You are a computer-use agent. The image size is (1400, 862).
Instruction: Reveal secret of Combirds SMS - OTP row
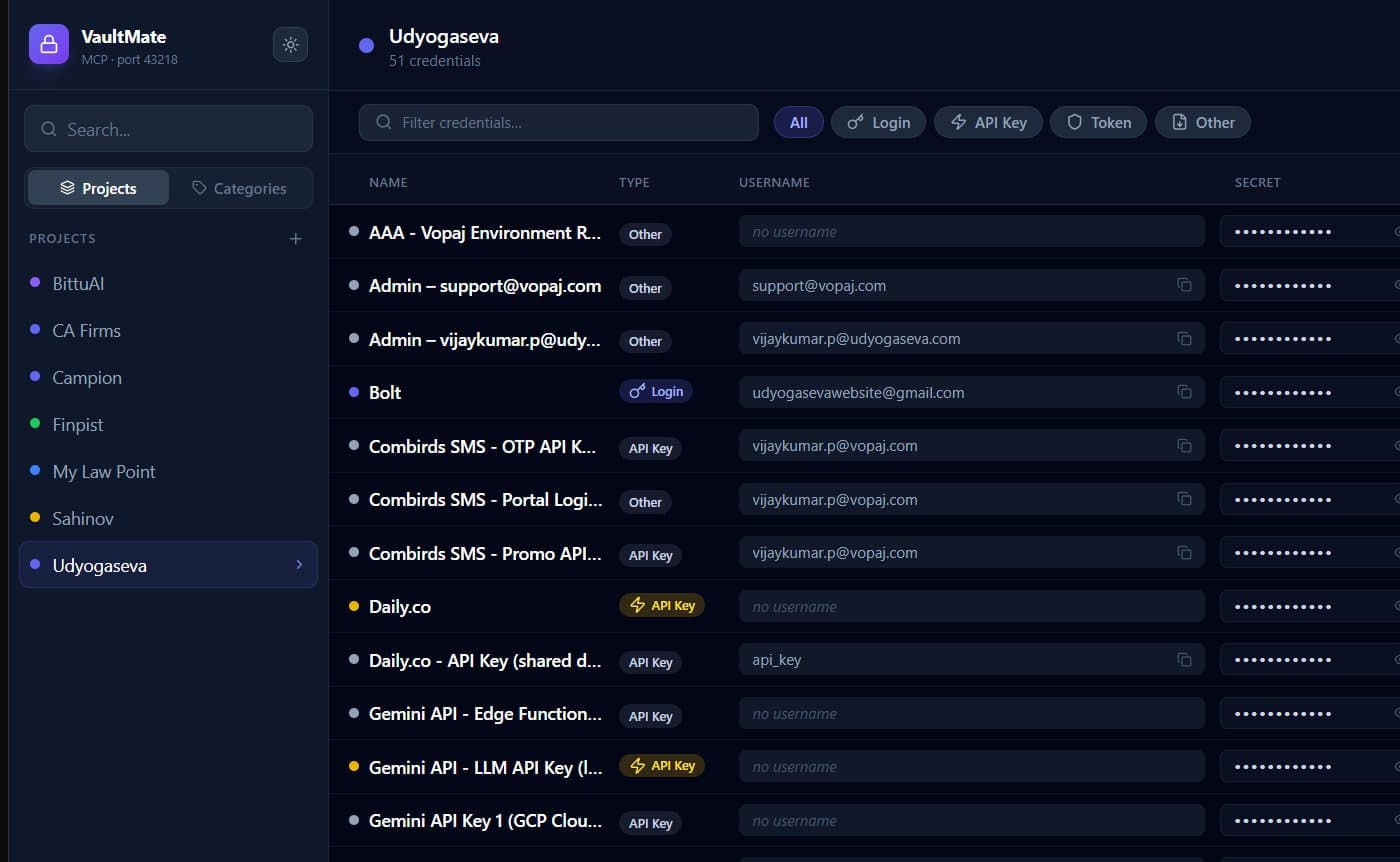pyautogui.click(x=1396, y=445)
